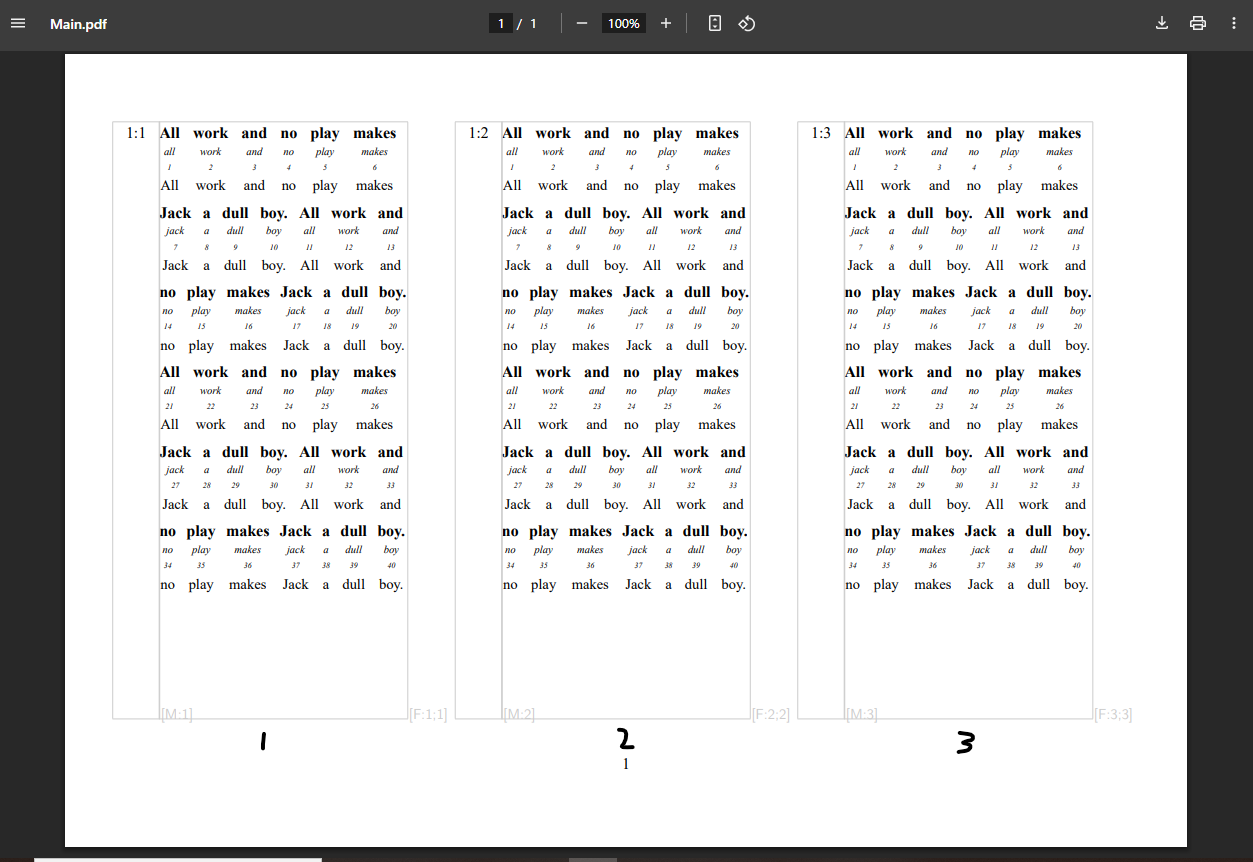This screenshot has width=1253, height=862.
Task: Click the [M:3] marker text
Action: pos(861,714)
